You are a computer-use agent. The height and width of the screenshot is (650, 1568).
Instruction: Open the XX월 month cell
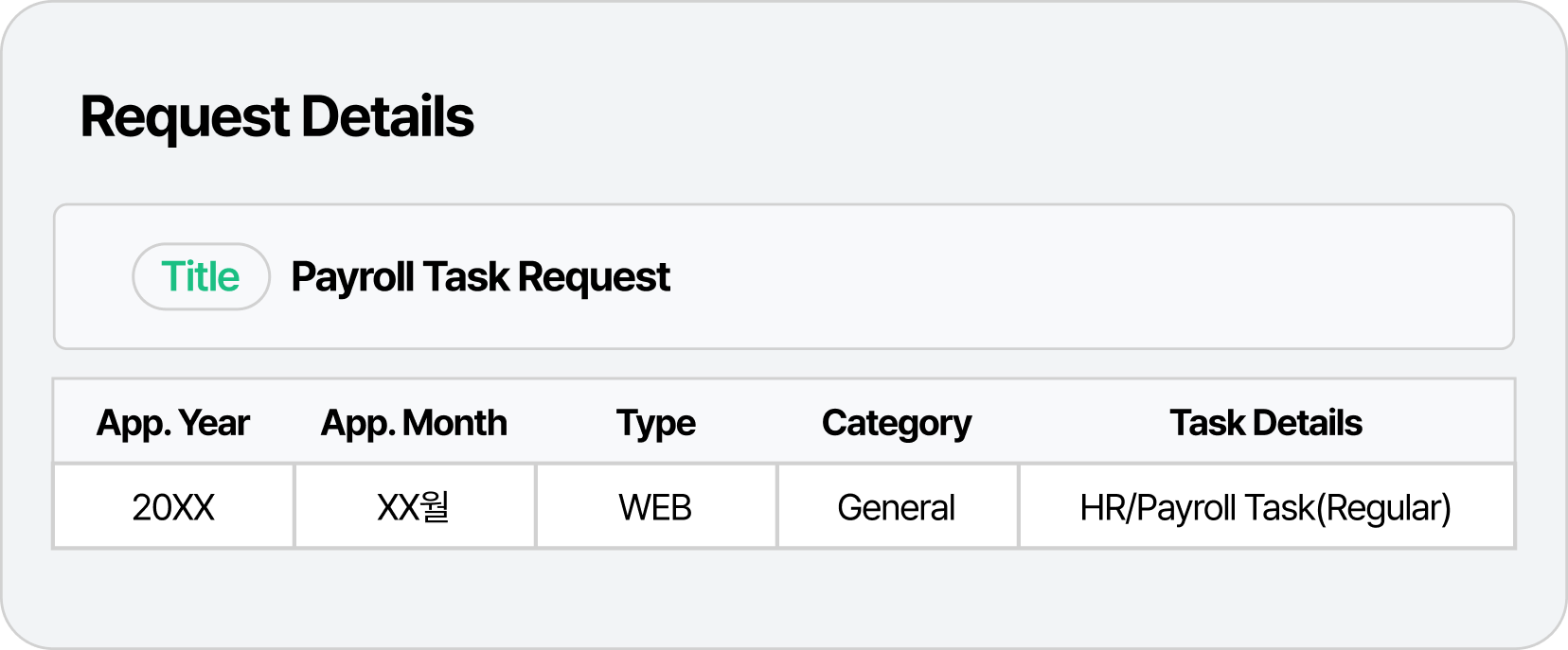[414, 507]
